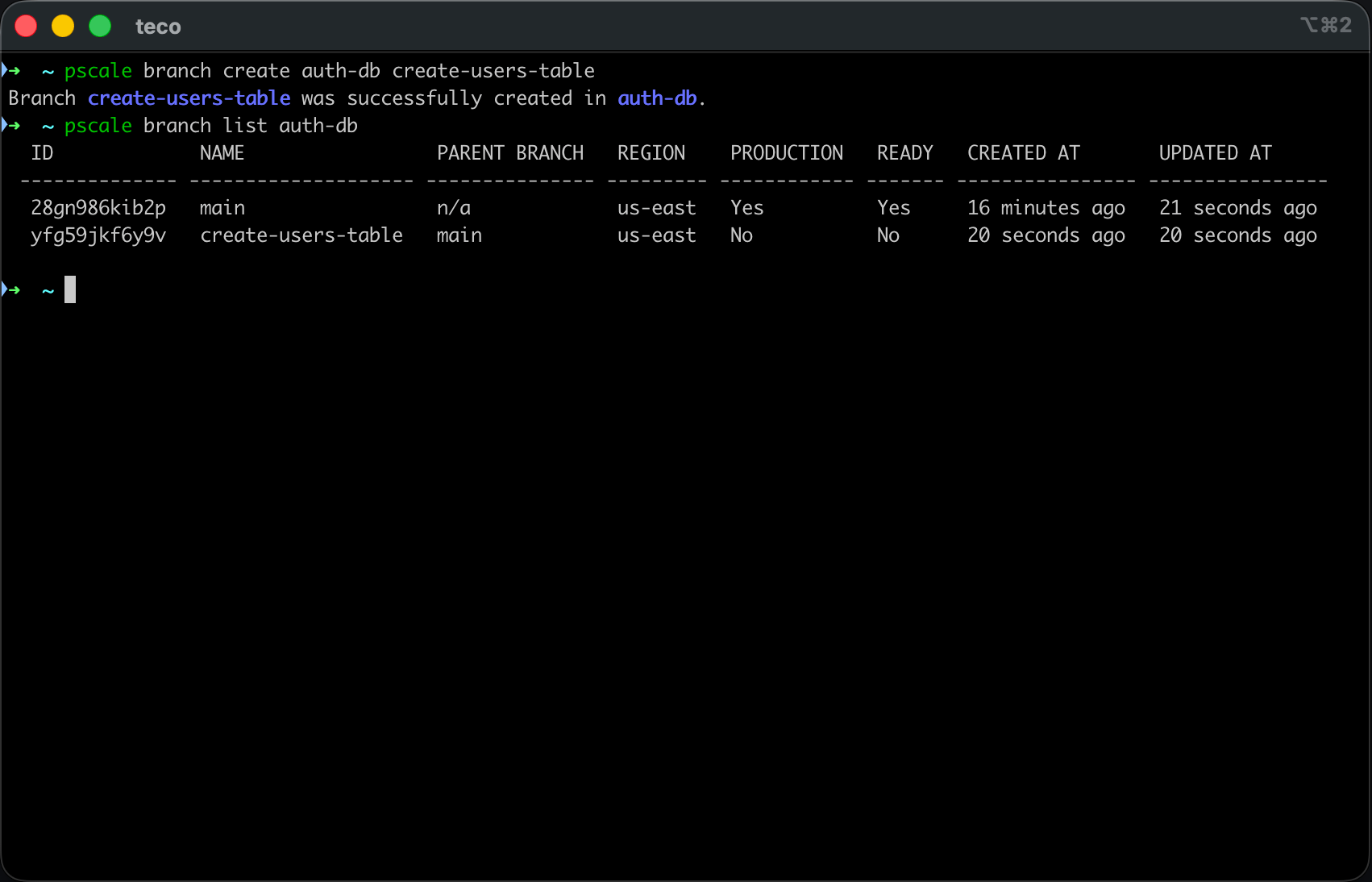Click the No under PRODUCTION for create-users-table
Screen dimensions: 1372x882
tap(740, 235)
